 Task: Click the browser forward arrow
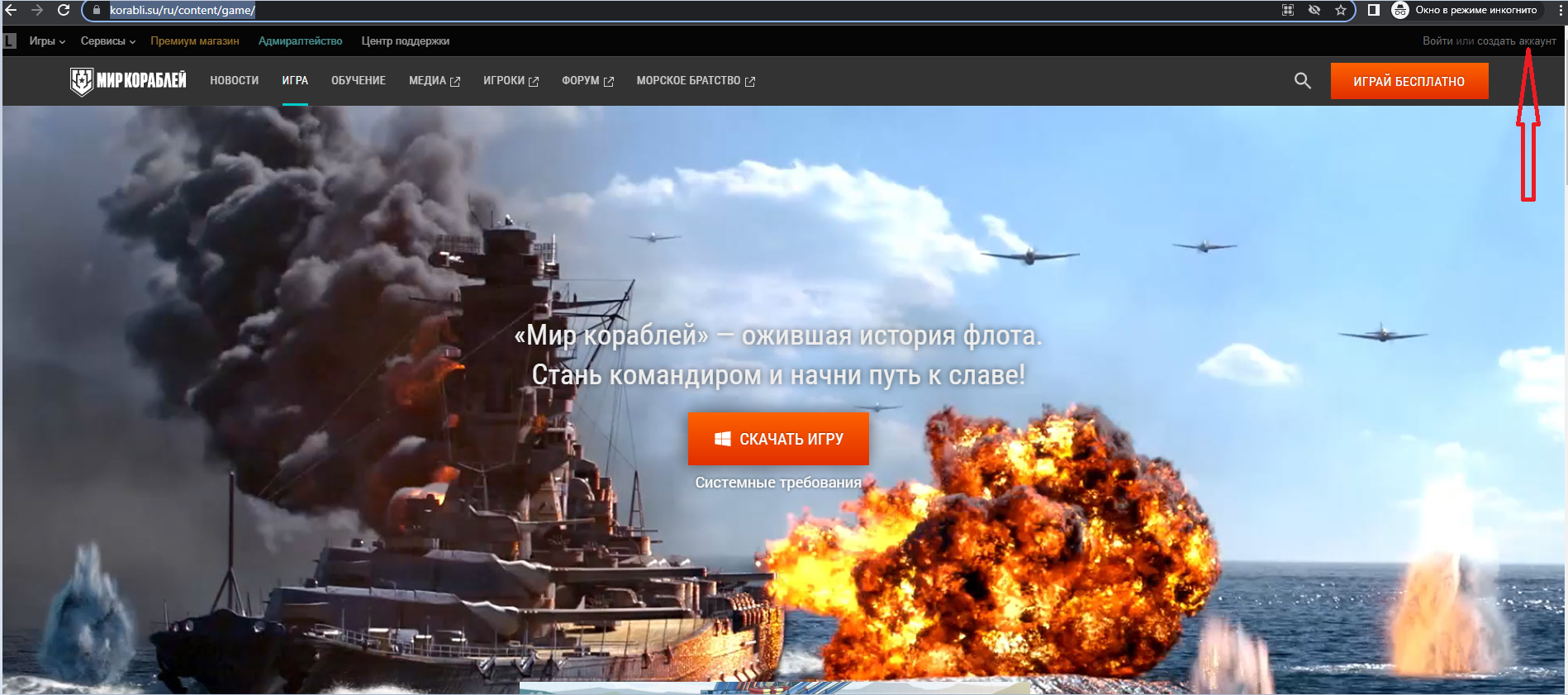(x=37, y=10)
